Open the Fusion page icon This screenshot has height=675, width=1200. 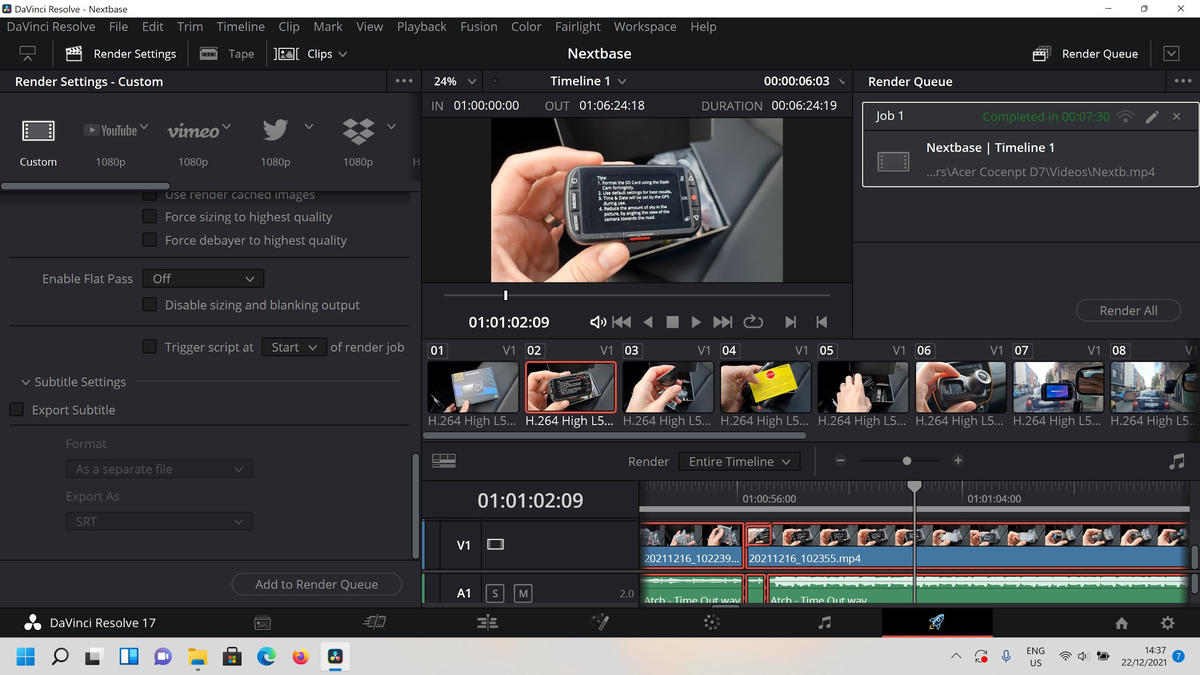[x=600, y=623]
